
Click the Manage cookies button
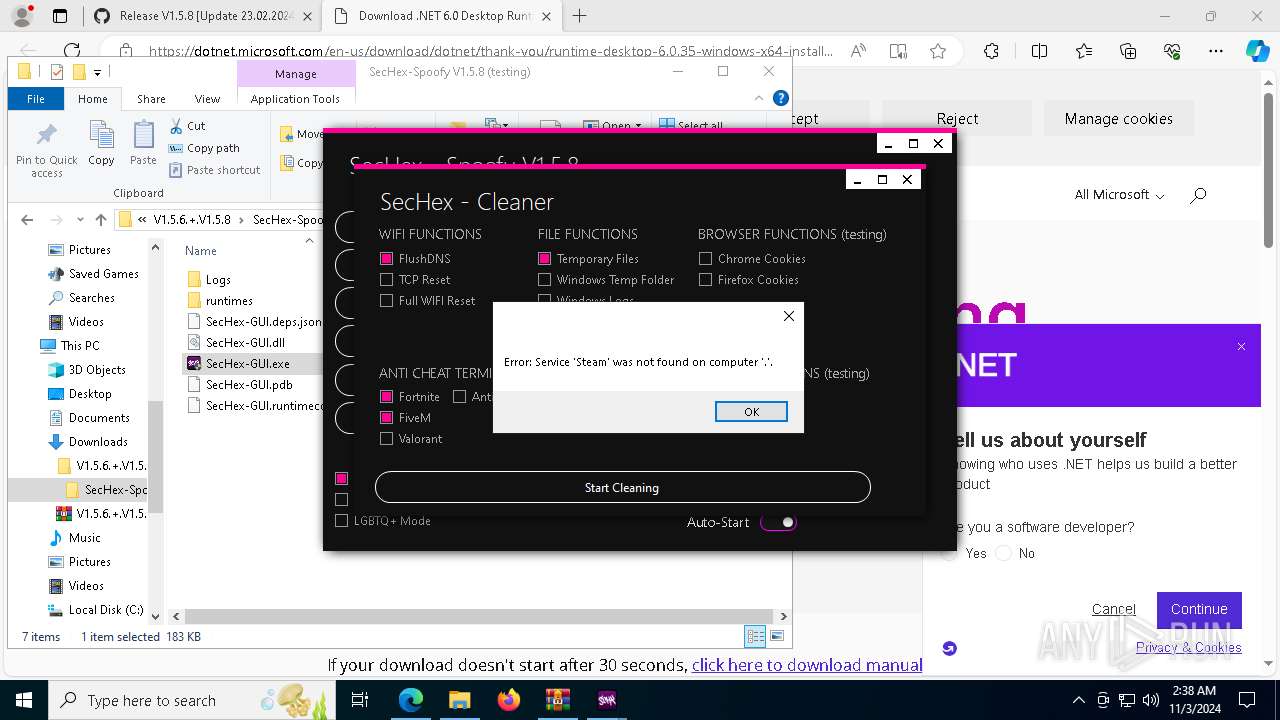click(x=1119, y=118)
